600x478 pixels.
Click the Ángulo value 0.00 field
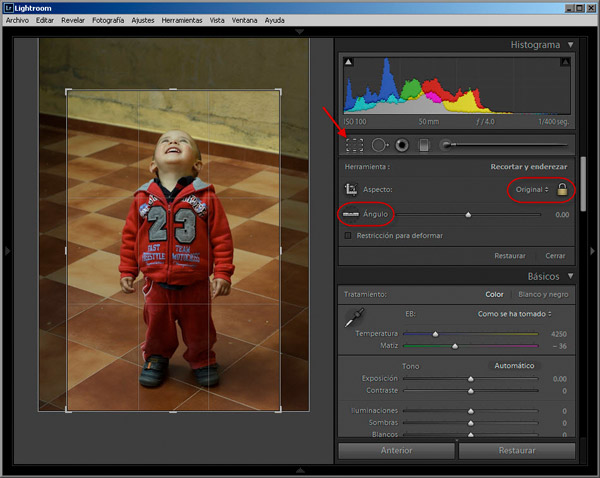click(x=562, y=215)
